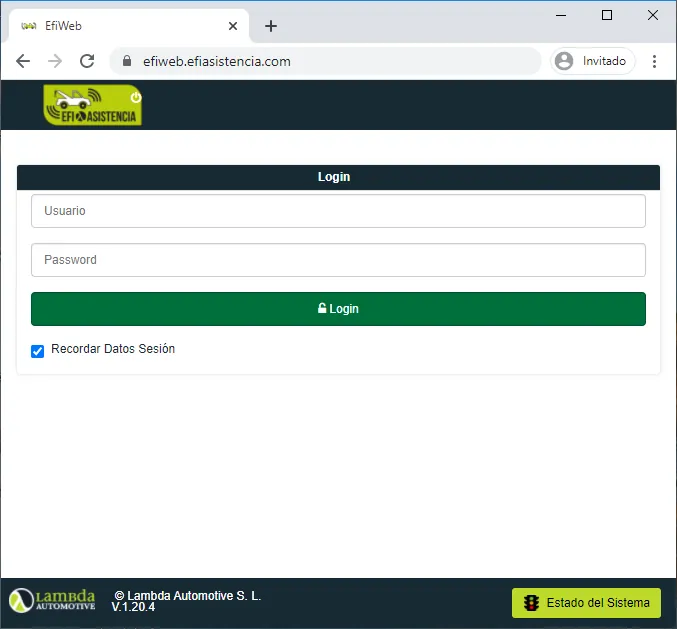Click the browser back arrow
677x629 pixels.
[23, 61]
